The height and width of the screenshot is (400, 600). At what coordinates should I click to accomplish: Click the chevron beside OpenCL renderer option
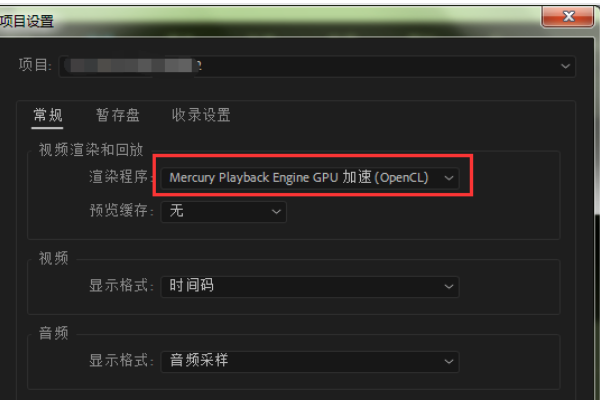[x=449, y=178]
